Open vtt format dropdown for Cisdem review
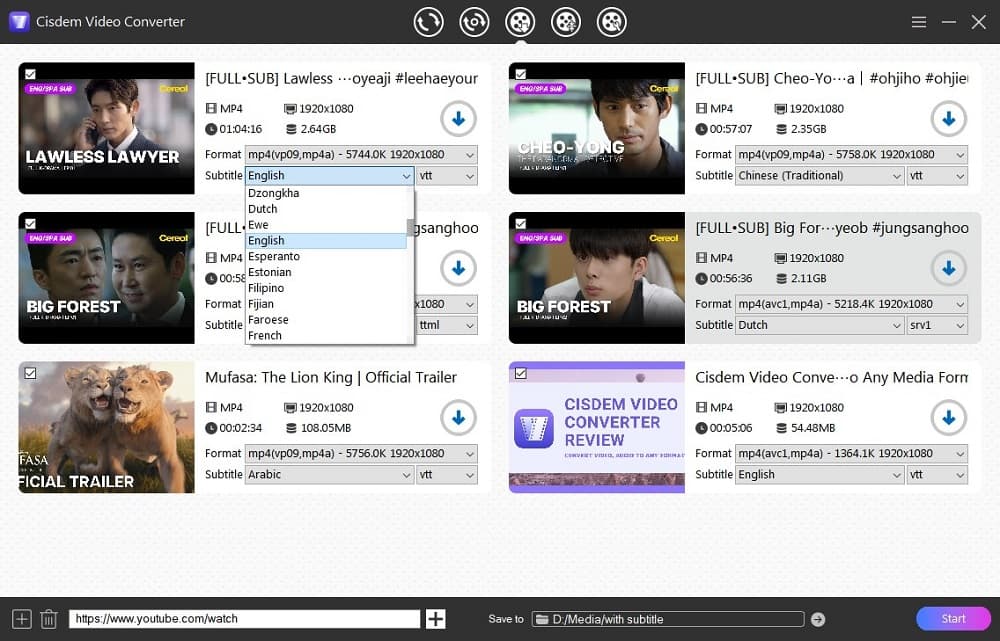 click(x=938, y=474)
